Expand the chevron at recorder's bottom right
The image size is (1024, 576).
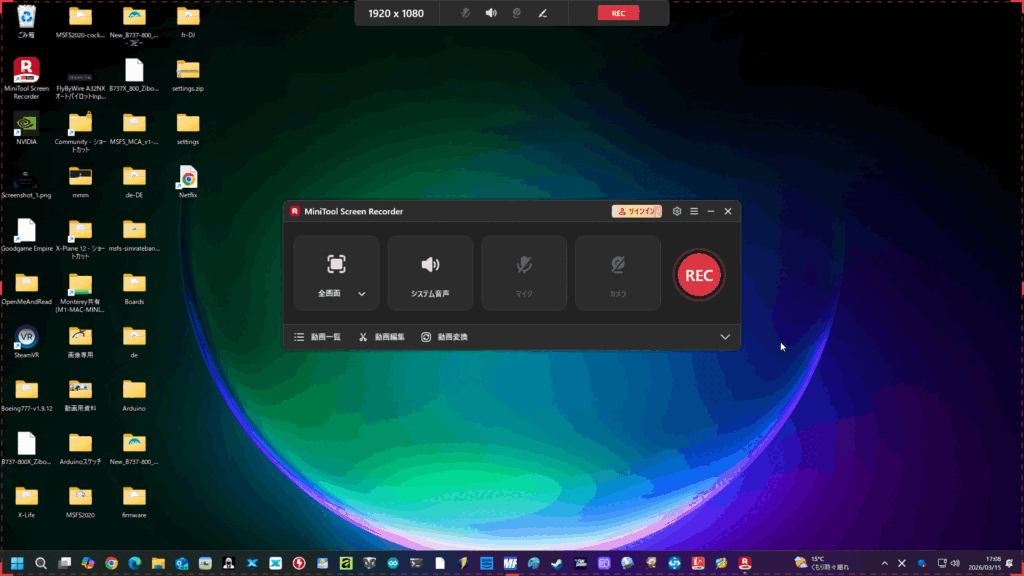tap(725, 337)
